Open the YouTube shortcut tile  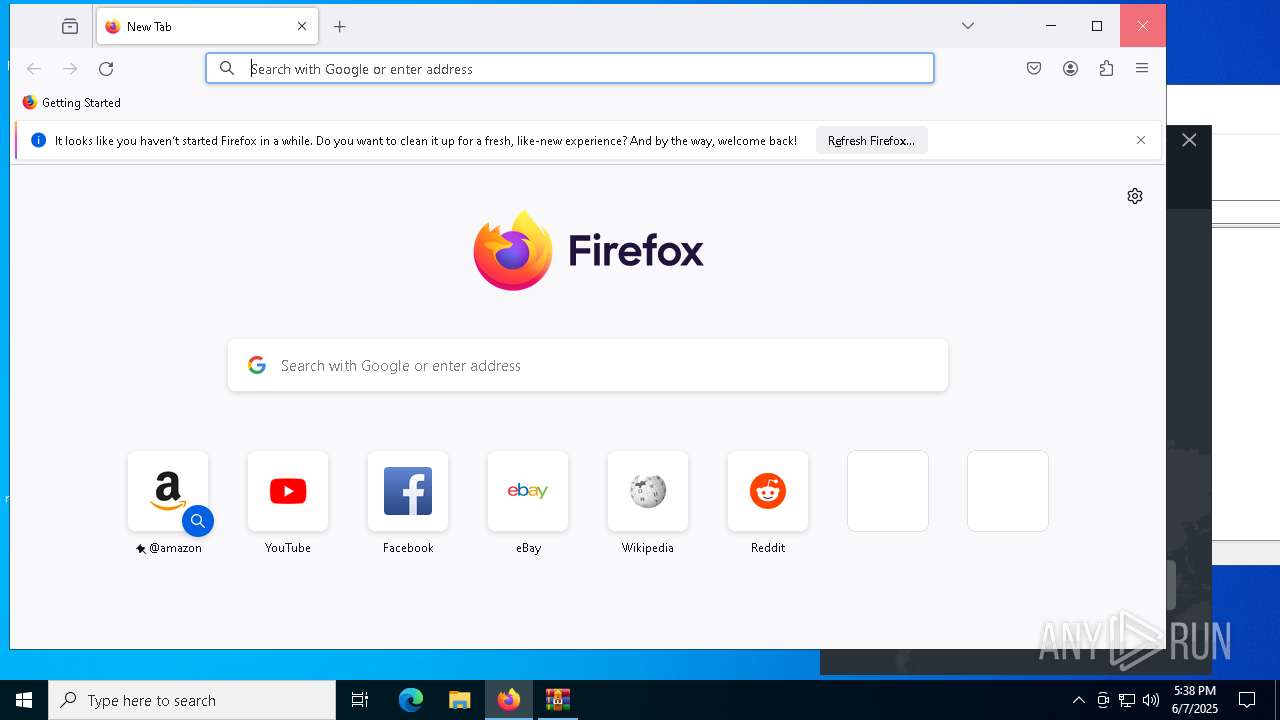coord(288,491)
